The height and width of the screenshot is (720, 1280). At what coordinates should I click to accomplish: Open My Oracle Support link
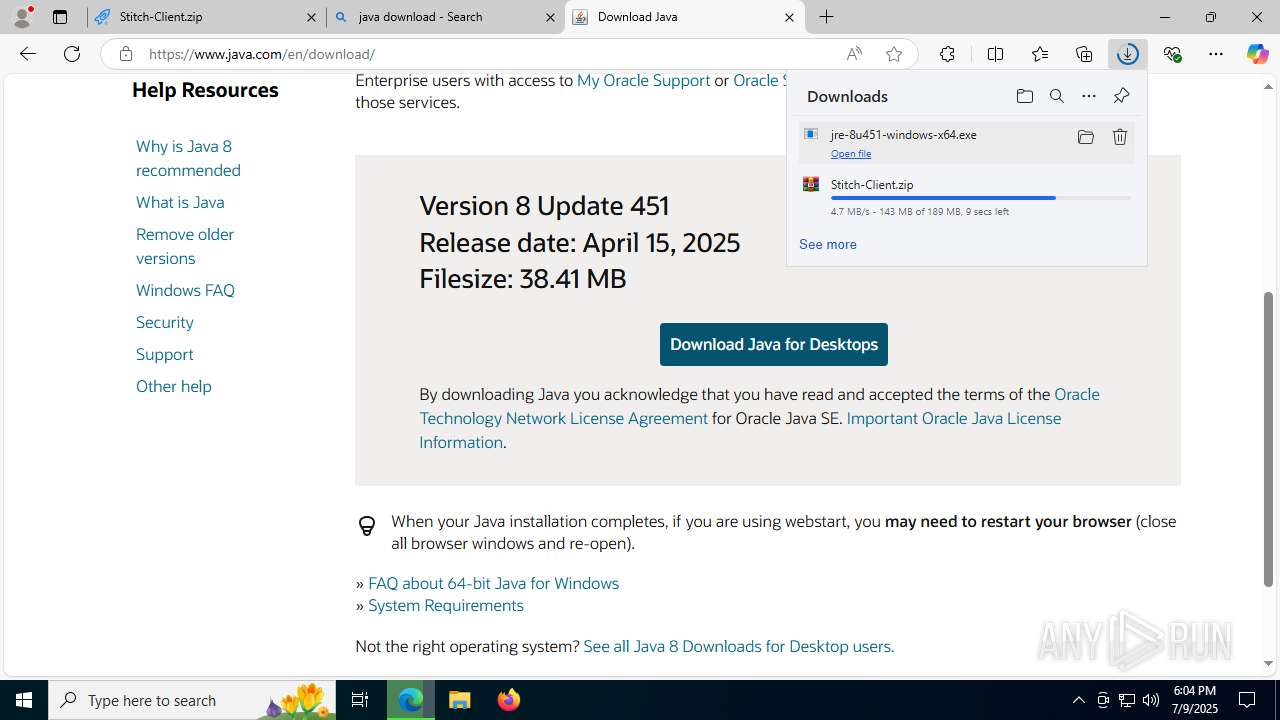(643, 80)
